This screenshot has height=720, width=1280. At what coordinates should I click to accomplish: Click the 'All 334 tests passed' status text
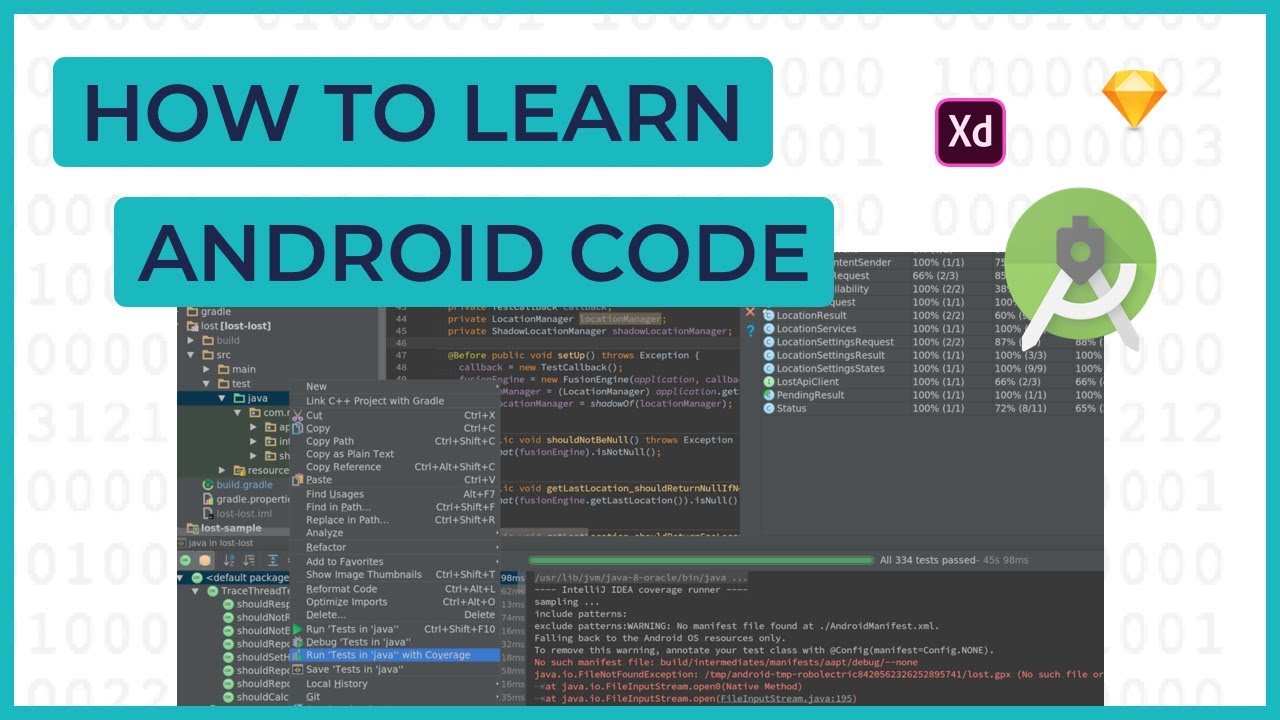[927, 560]
